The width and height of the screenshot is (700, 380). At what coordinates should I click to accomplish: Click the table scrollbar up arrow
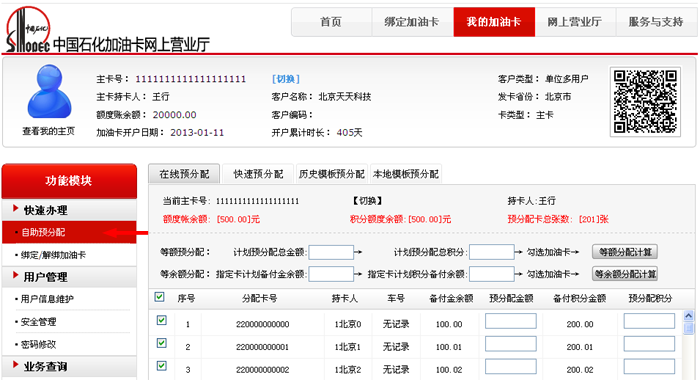pos(688,316)
